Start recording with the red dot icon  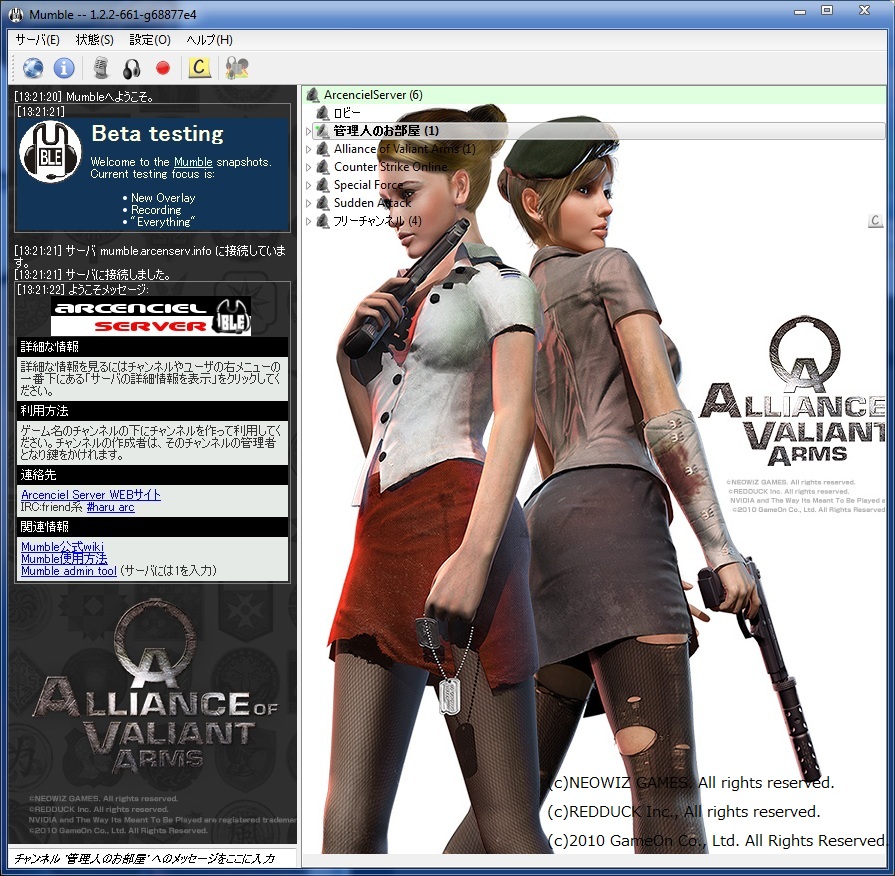point(163,68)
